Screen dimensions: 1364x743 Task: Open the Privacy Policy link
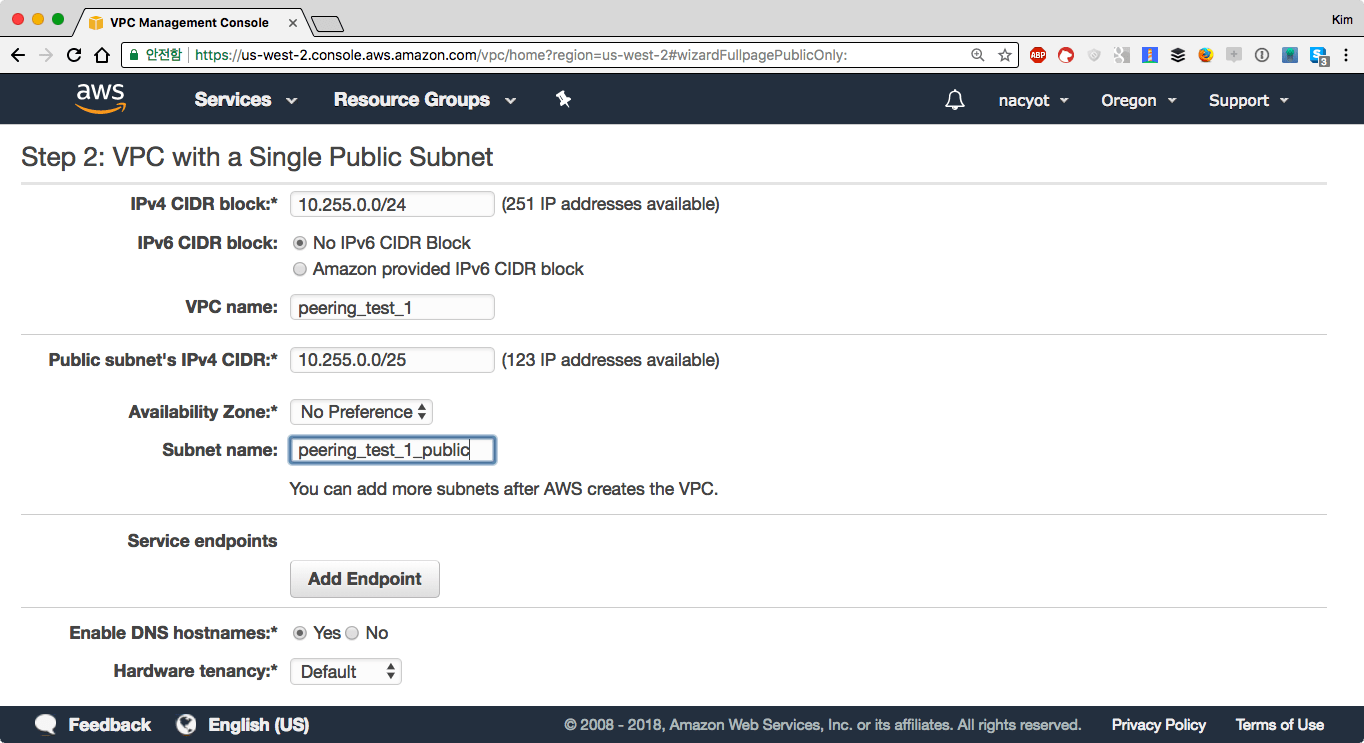click(1158, 725)
